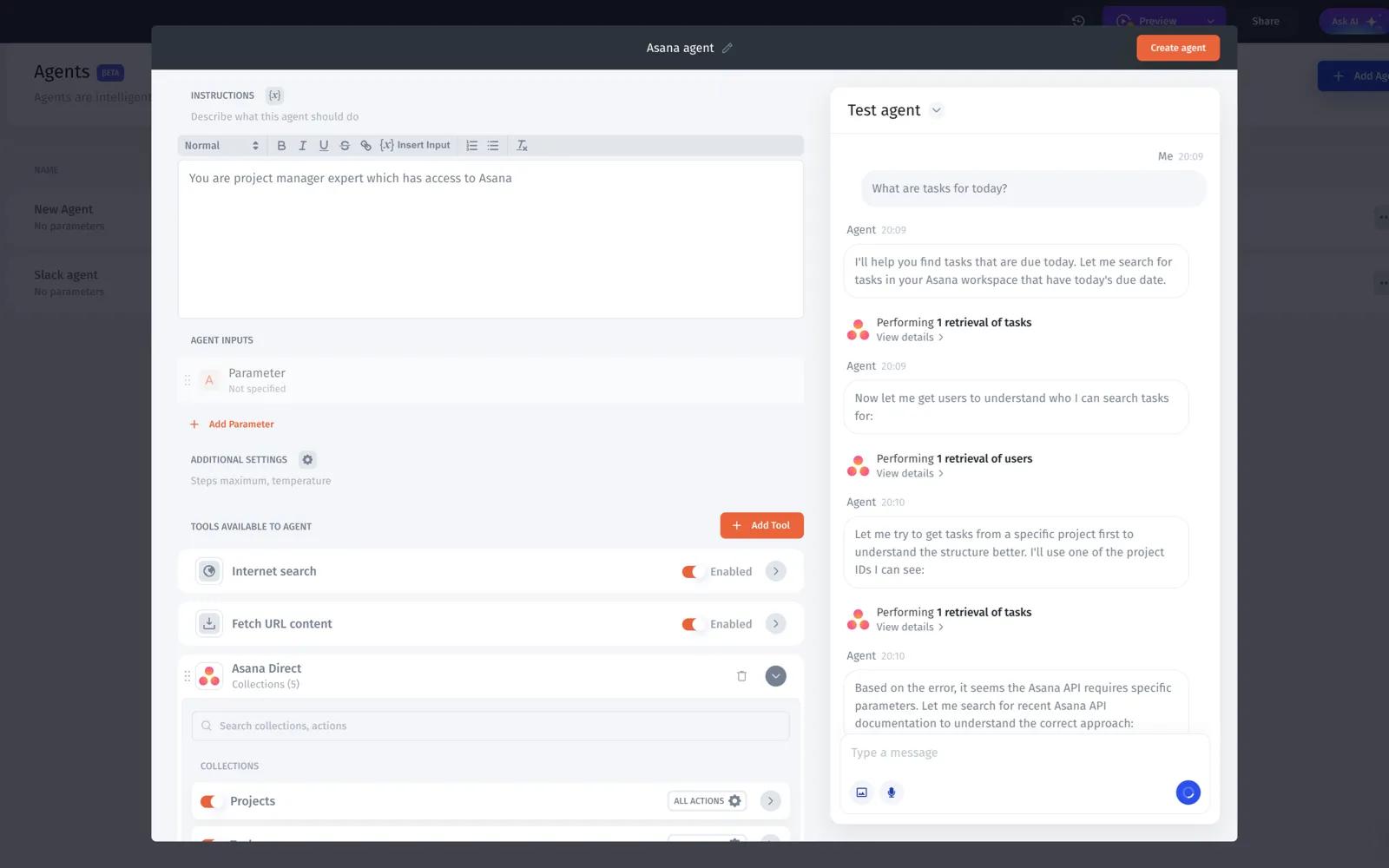Open ALL ACTIONS for Projects collection
1389x868 pixels.
coord(707,801)
